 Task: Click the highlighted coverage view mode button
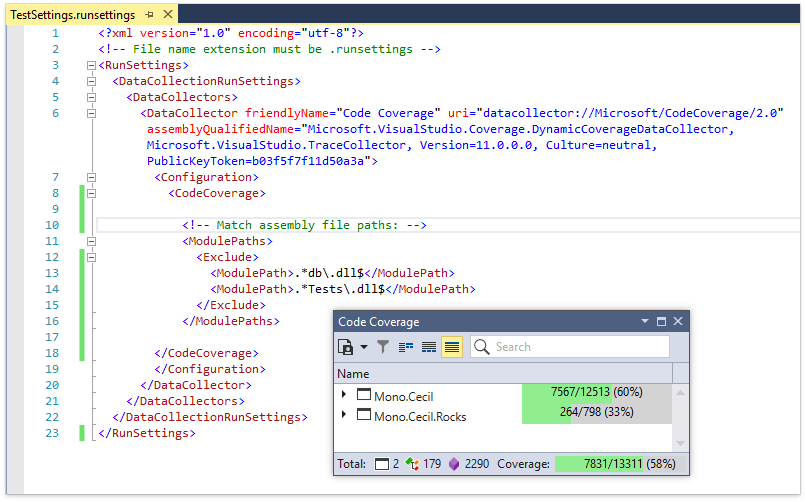pyautogui.click(x=452, y=347)
